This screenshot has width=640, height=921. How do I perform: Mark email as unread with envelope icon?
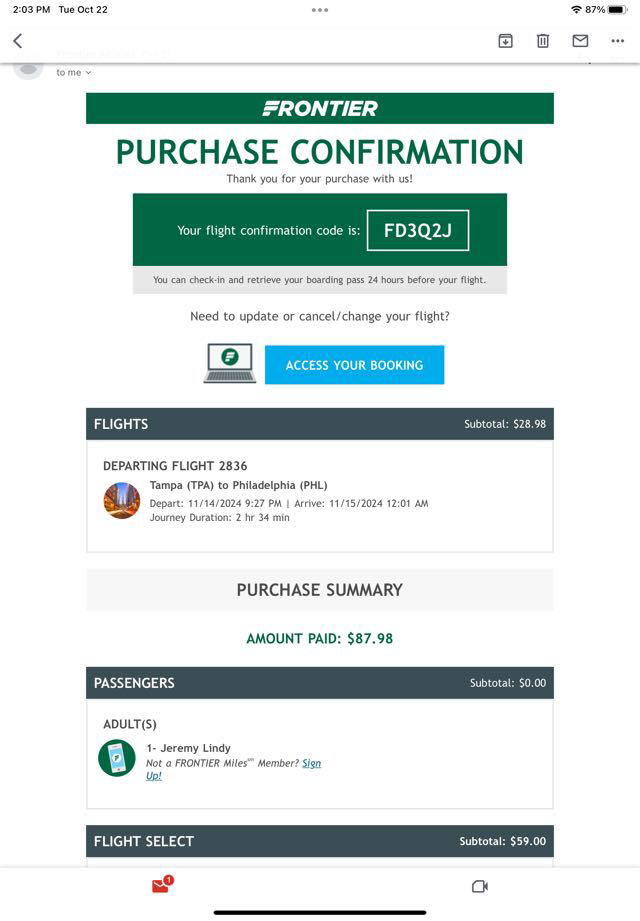pyautogui.click(x=580, y=41)
